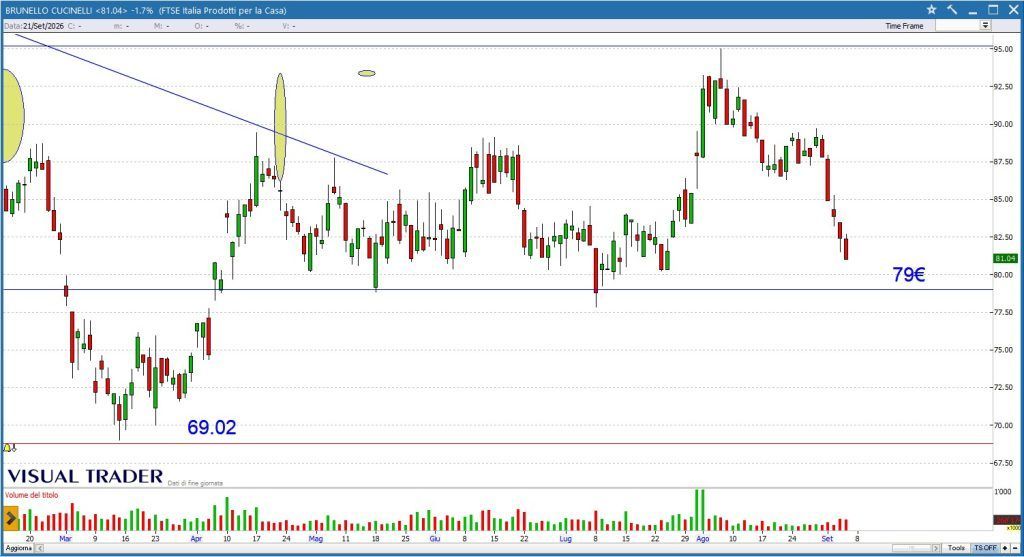Click the Giu month label on time axis
Screen dimensions: 1024x557
click(x=435, y=539)
